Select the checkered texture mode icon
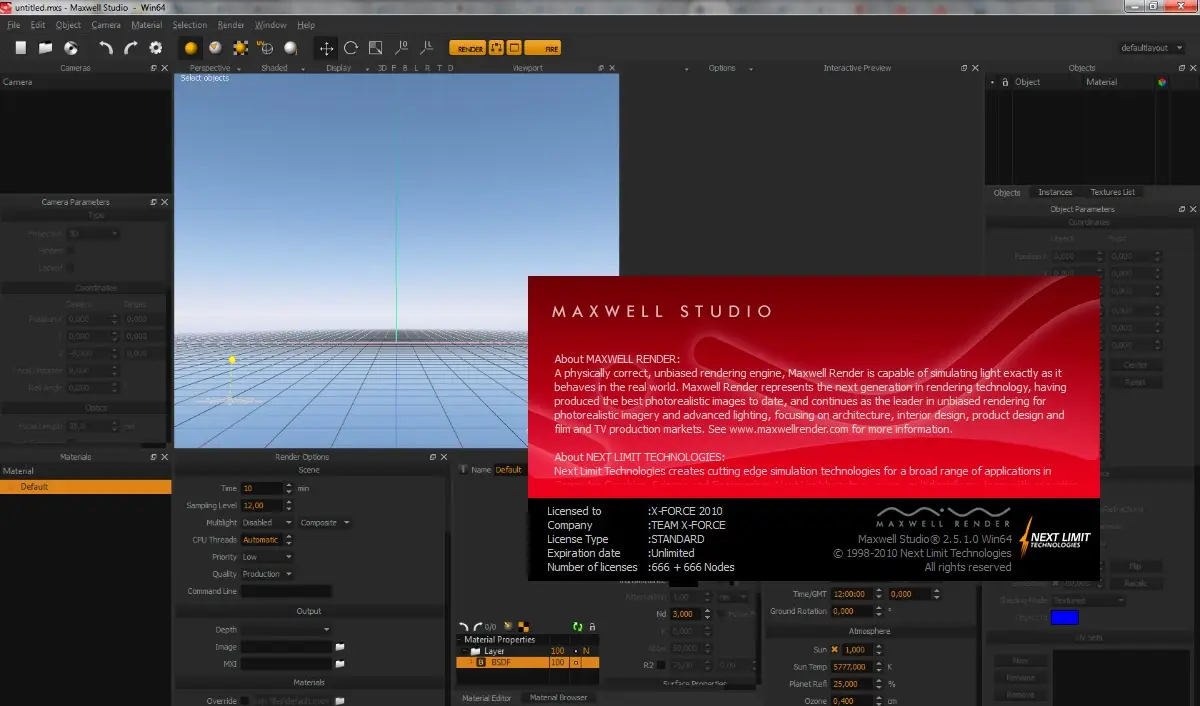Screen dimensions: 1200x706 241,47
